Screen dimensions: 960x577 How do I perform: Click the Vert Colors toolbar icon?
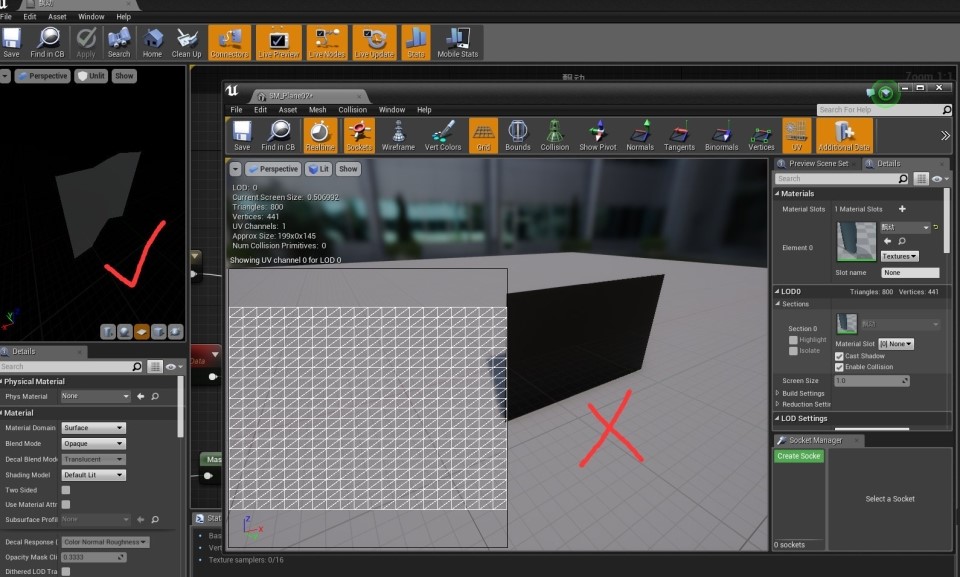(443, 135)
